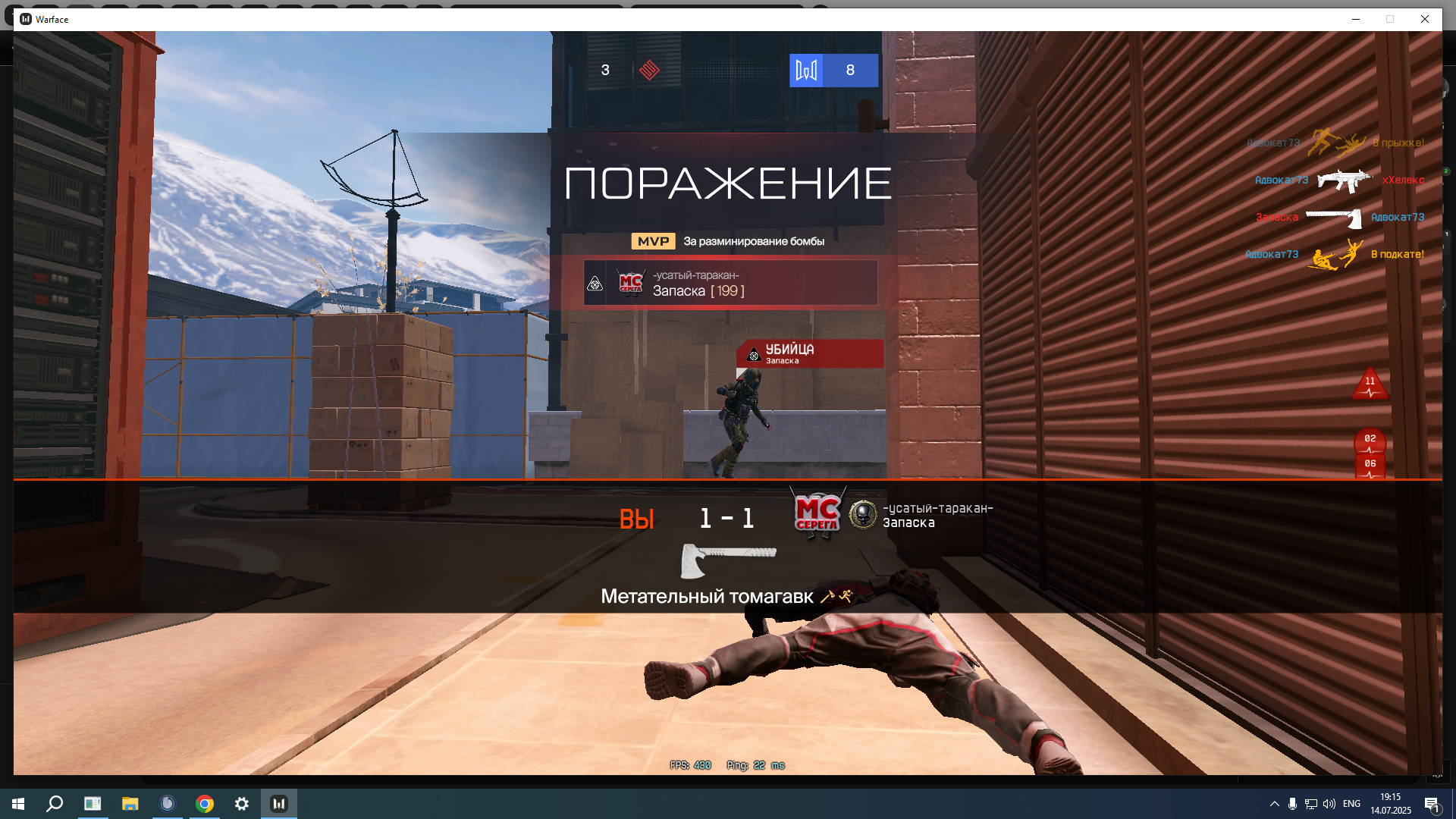Click the microphone tray icon
The image size is (1456, 819).
[1292, 804]
